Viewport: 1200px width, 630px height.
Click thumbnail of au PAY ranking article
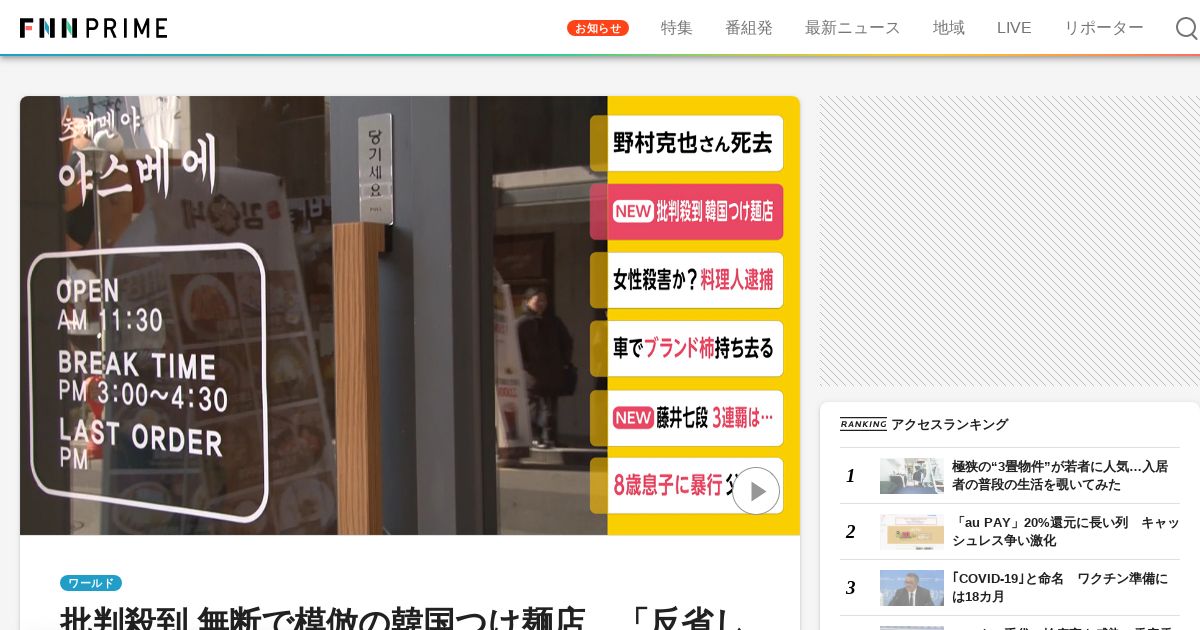pos(912,532)
